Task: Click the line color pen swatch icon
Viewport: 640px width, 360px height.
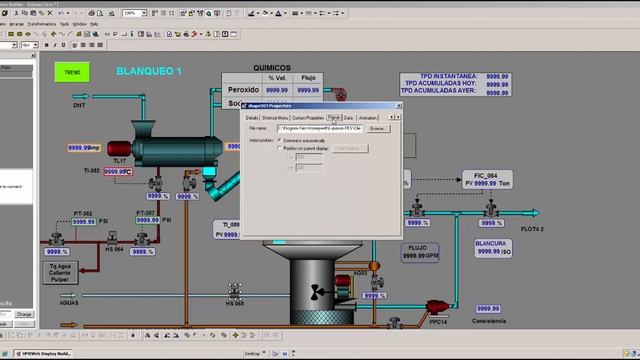Action: pyautogui.click(x=251, y=13)
